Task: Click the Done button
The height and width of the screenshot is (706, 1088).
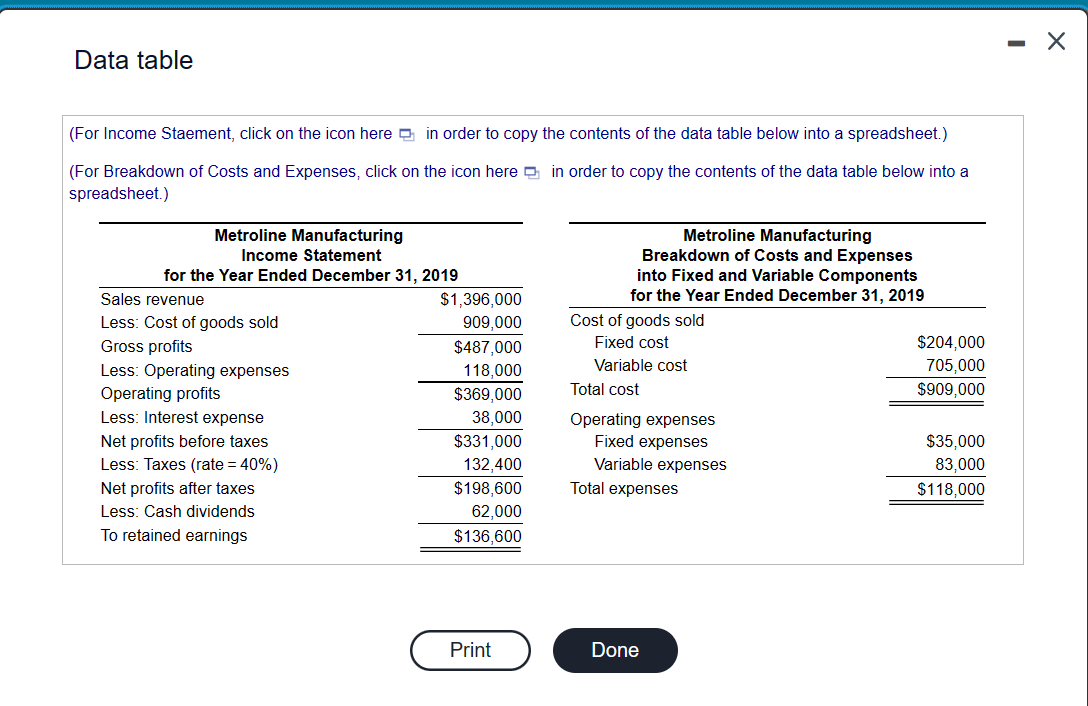Action: [614, 650]
